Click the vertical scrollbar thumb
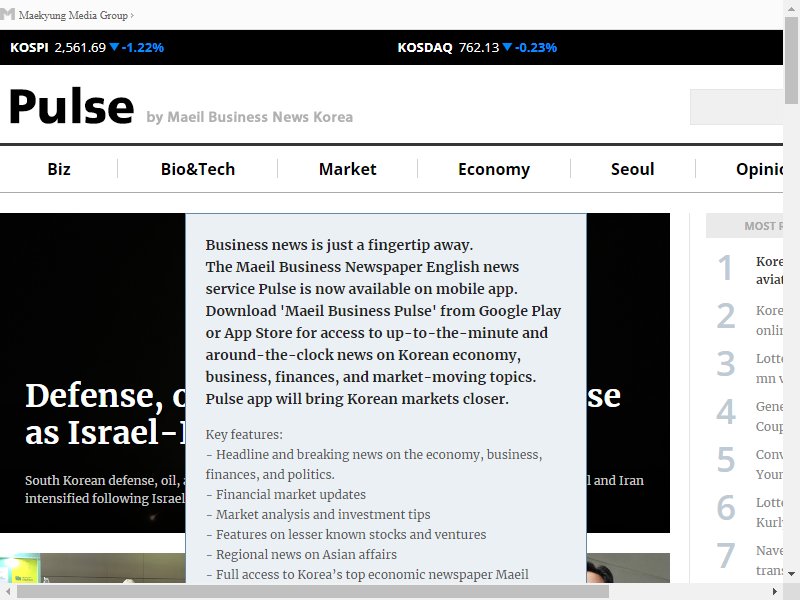The height and width of the screenshot is (600, 800). point(791,60)
